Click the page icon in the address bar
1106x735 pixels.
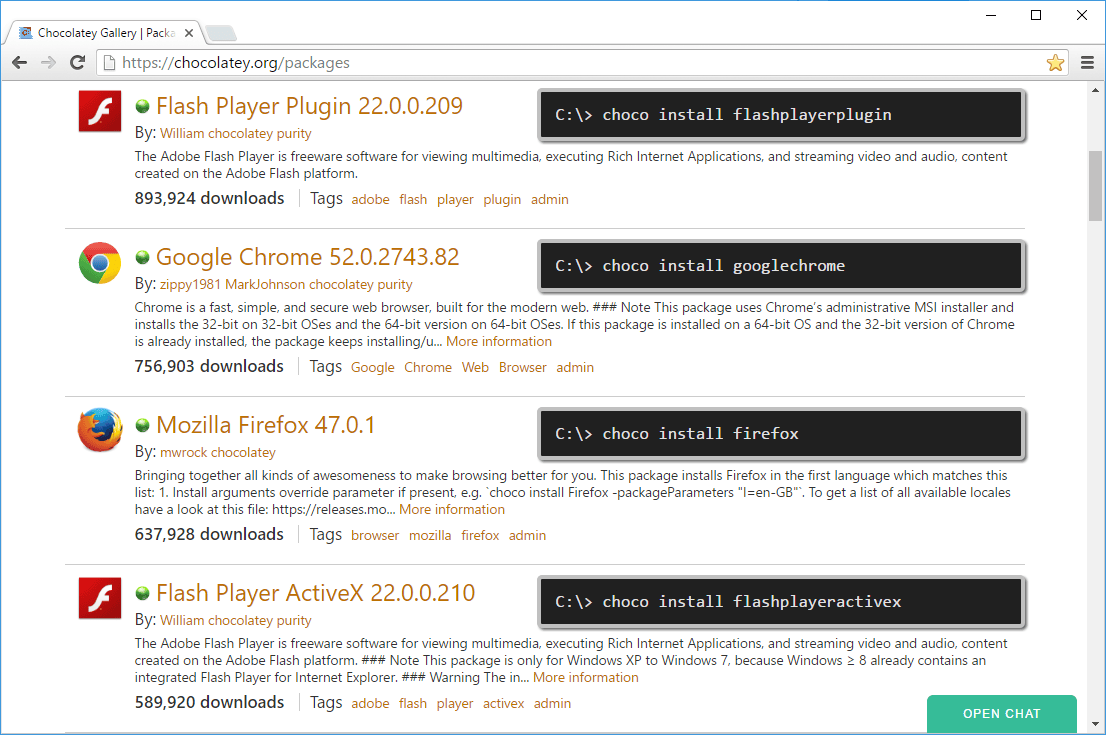tap(109, 63)
